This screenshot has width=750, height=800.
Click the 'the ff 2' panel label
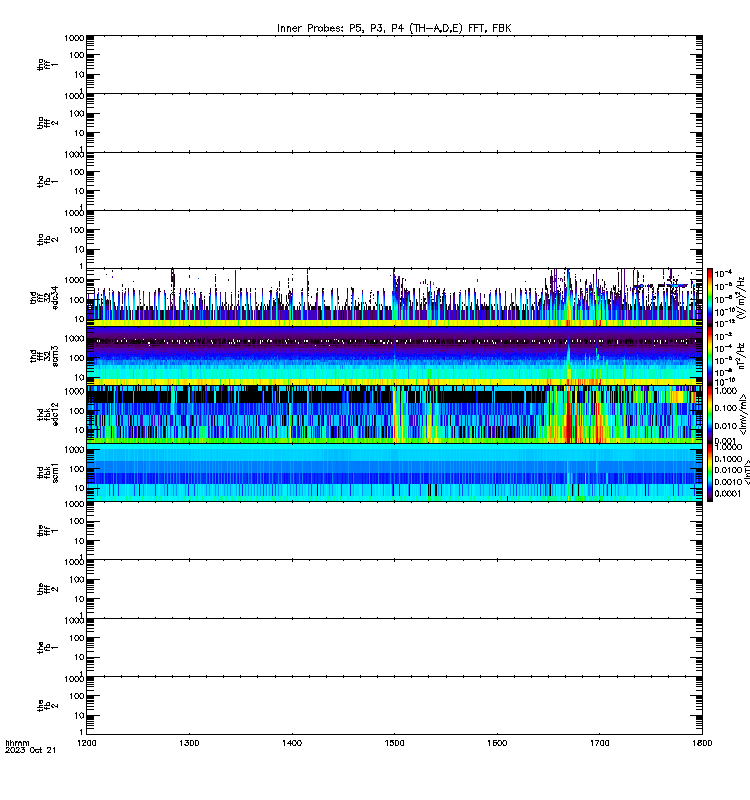pos(47,589)
